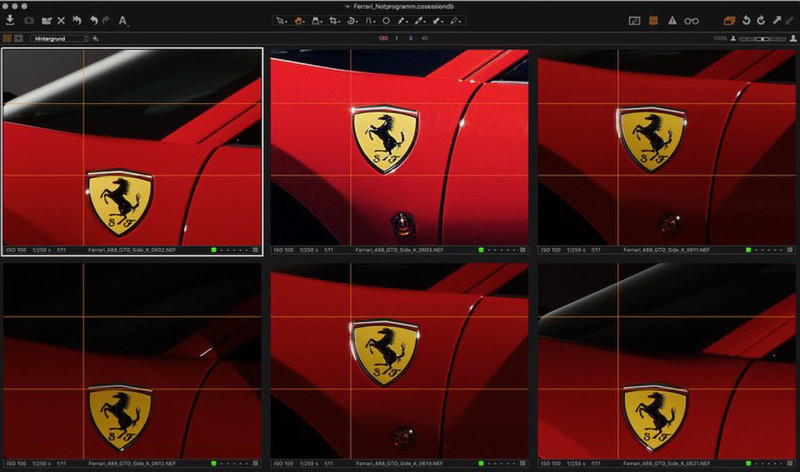The width and height of the screenshot is (800, 472).
Task: Open Select cursor tool dropdown arrow
Action: (x=286, y=22)
